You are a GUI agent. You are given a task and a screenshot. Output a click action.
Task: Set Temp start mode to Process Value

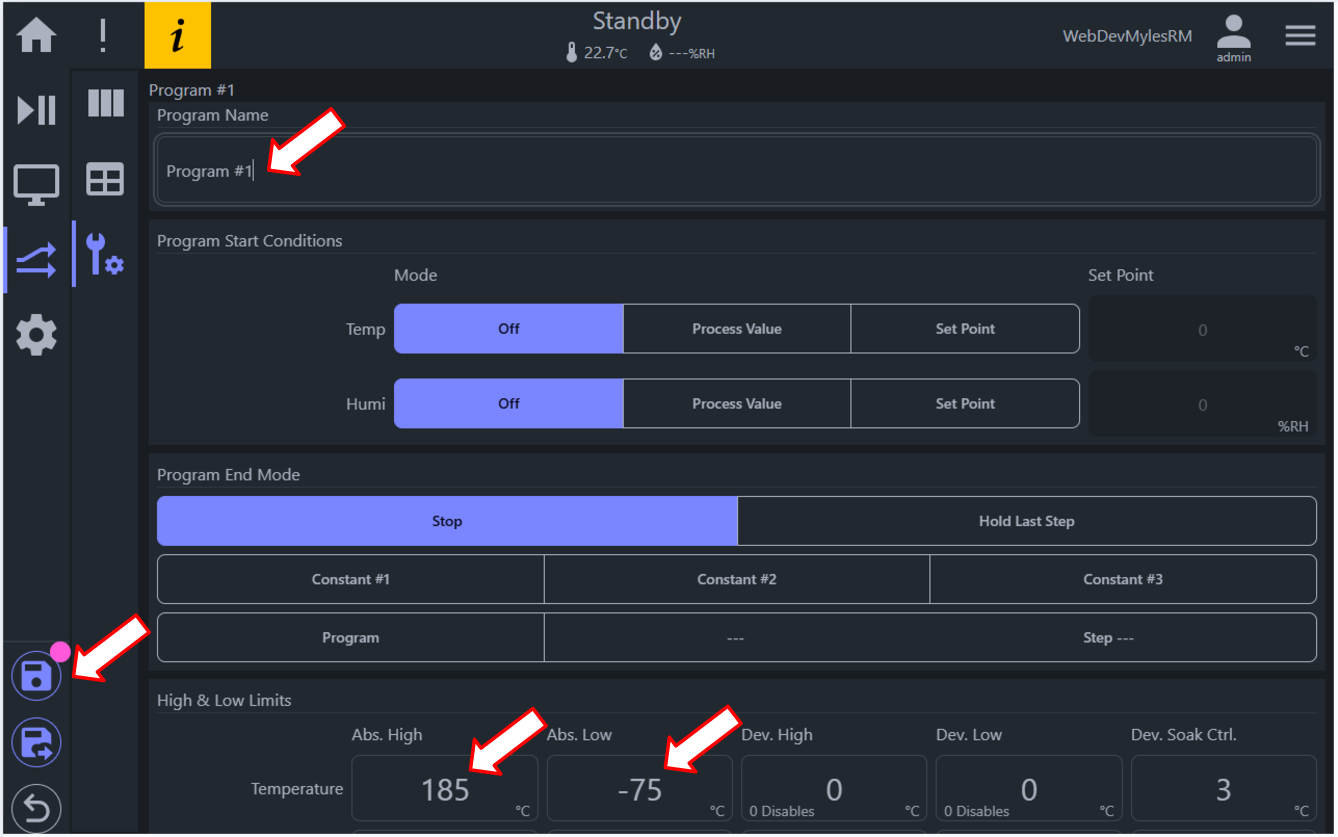[x=737, y=329]
